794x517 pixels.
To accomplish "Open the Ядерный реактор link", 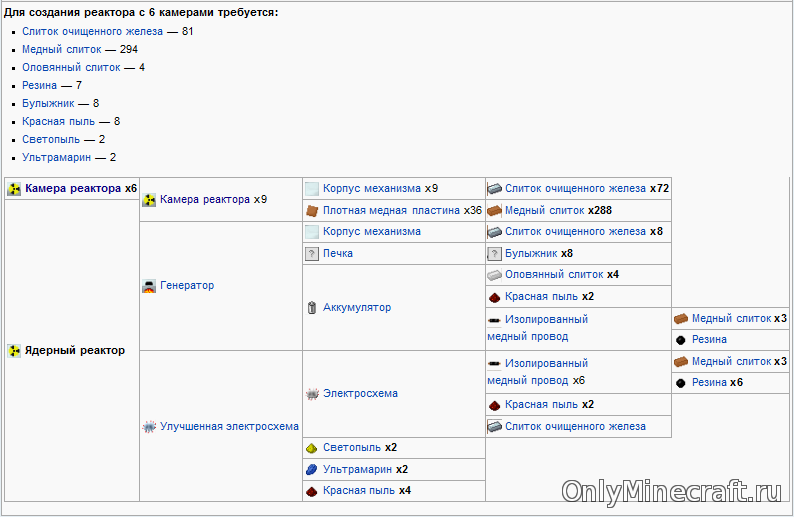I will coord(75,351).
